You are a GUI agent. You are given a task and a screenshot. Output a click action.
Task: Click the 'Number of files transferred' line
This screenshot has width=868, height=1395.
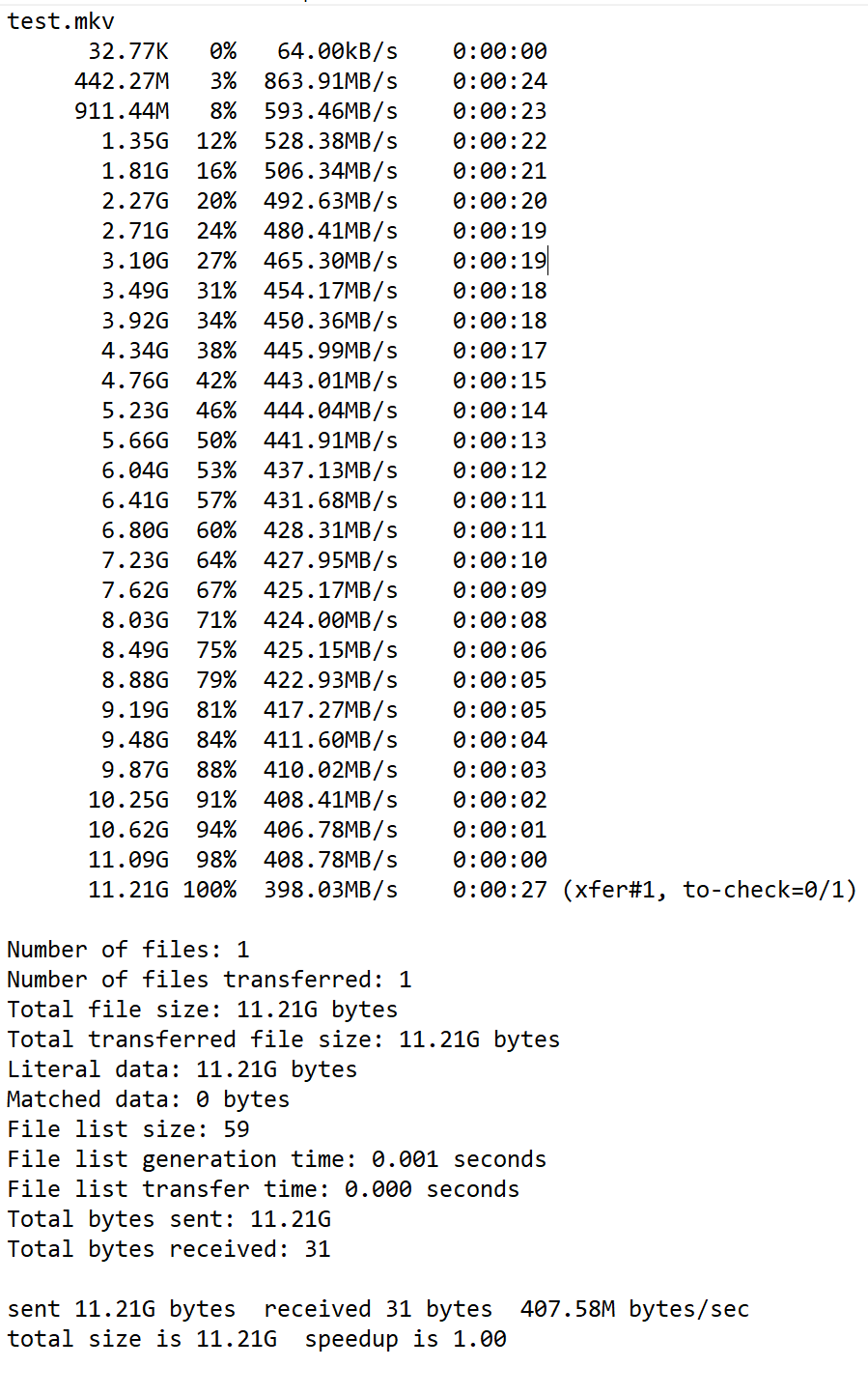click(209, 980)
